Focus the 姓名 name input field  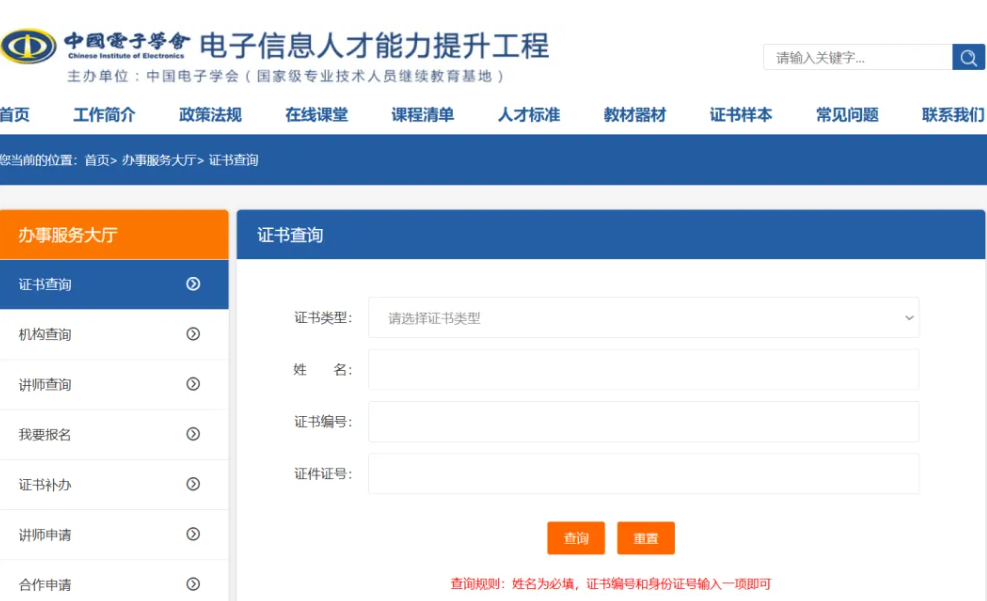click(643, 370)
